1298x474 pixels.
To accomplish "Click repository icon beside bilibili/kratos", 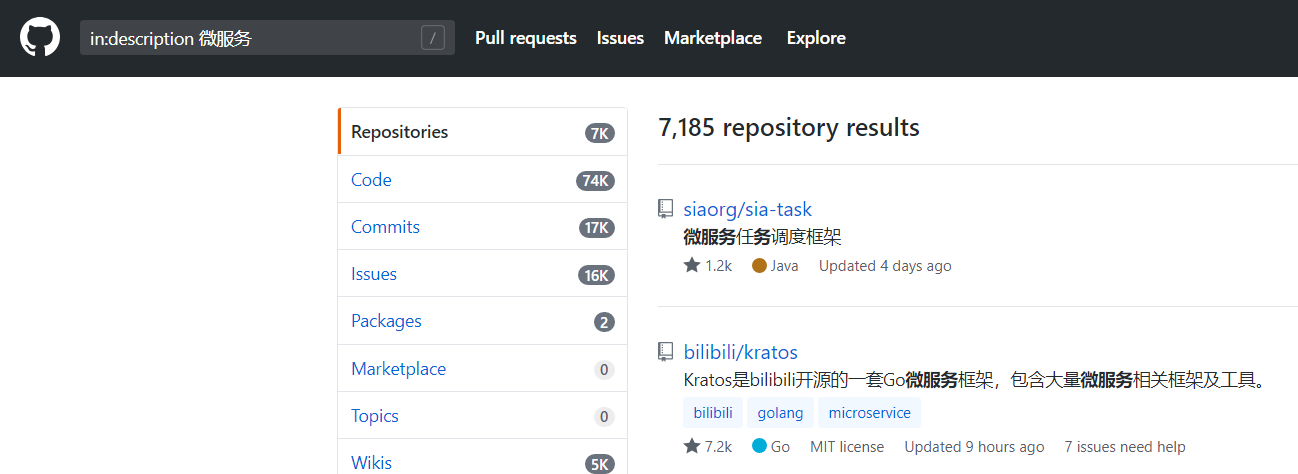I will click(x=665, y=351).
